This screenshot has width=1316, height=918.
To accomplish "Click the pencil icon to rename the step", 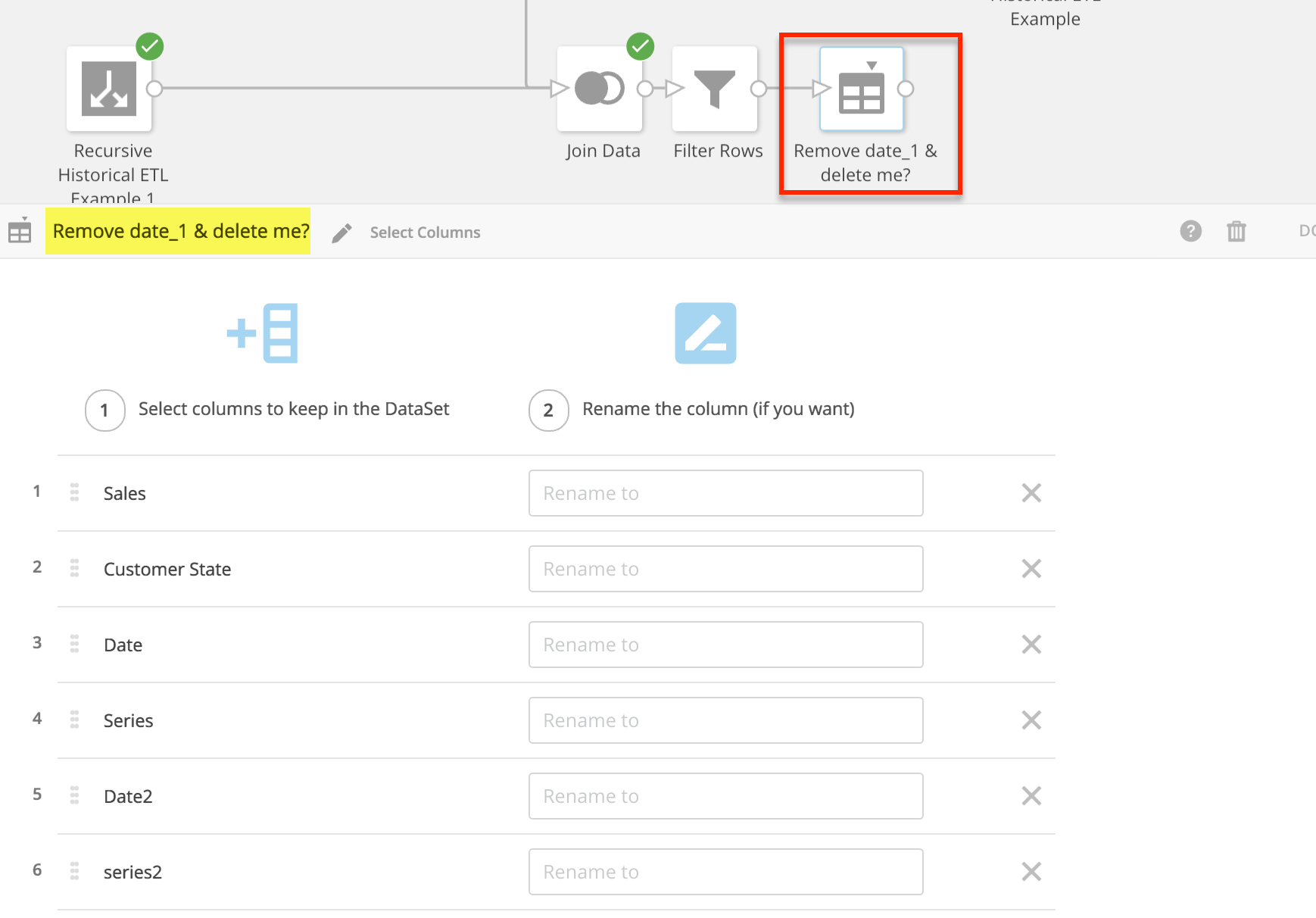I will point(342,232).
